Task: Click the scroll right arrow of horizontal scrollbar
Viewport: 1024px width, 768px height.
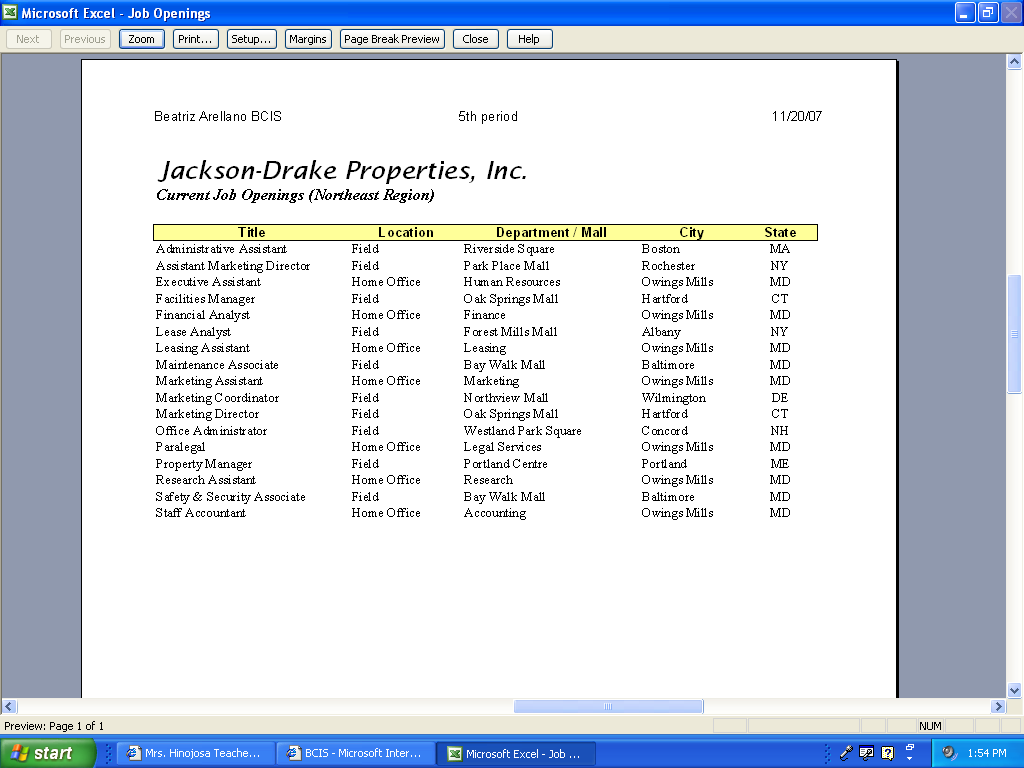Action: [997, 706]
